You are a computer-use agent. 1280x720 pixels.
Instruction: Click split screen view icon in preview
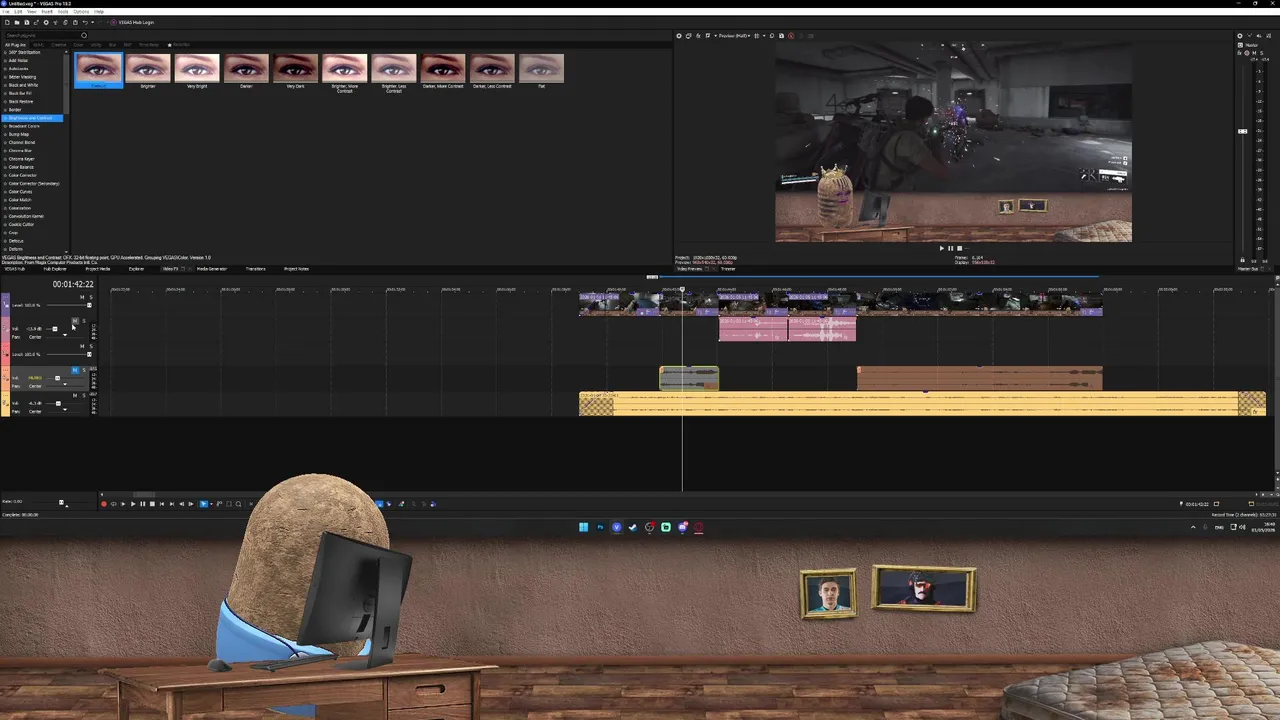click(708, 36)
